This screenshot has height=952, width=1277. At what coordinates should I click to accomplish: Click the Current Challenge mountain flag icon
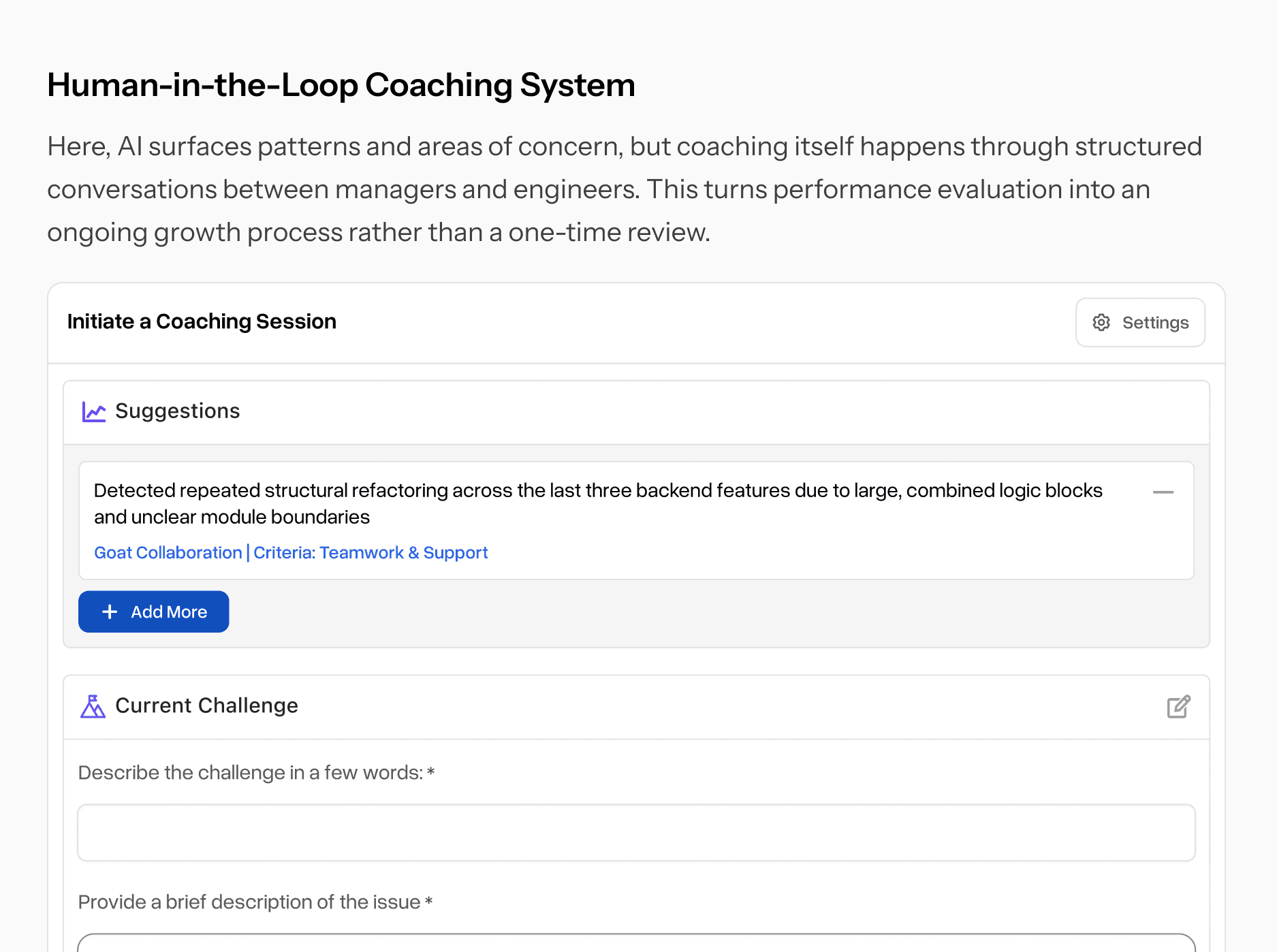pos(93,706)
